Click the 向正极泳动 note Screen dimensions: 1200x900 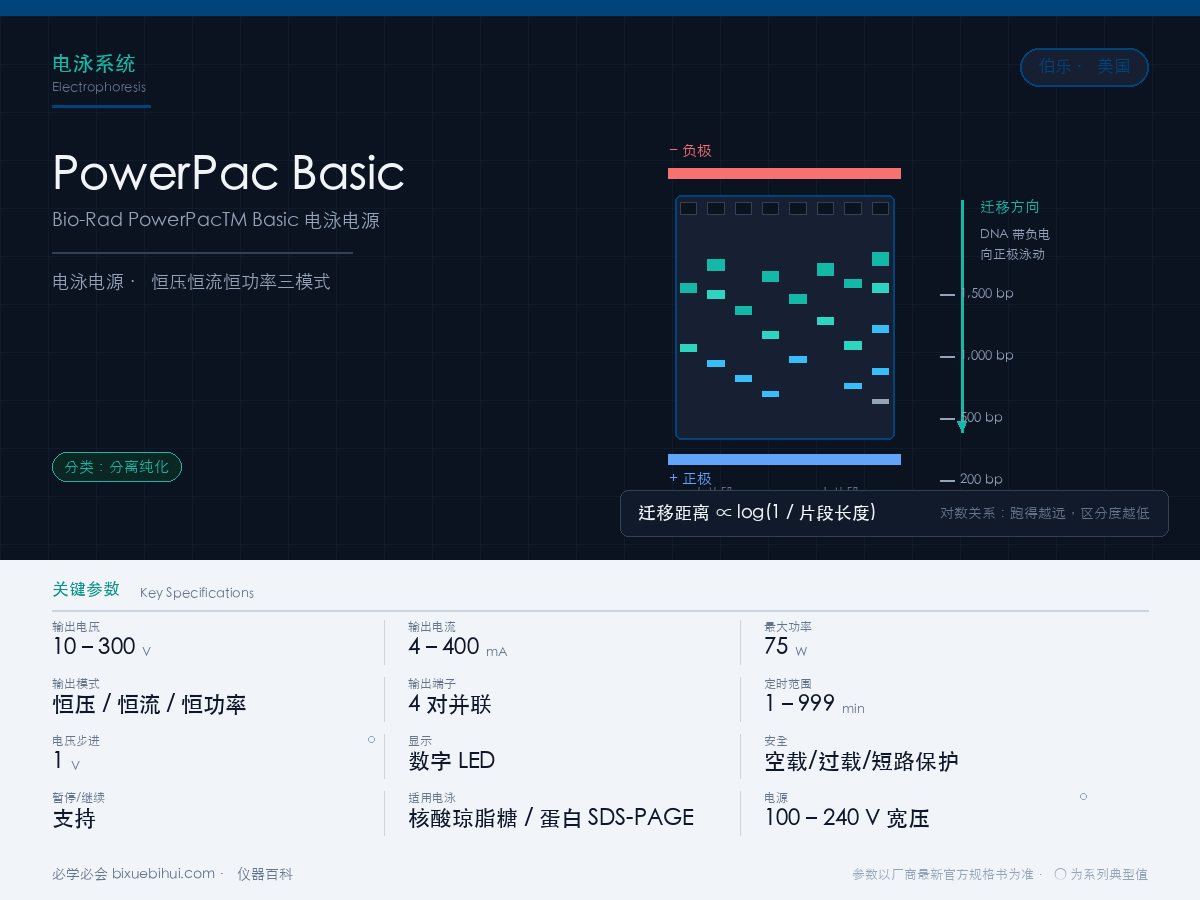1013,254
